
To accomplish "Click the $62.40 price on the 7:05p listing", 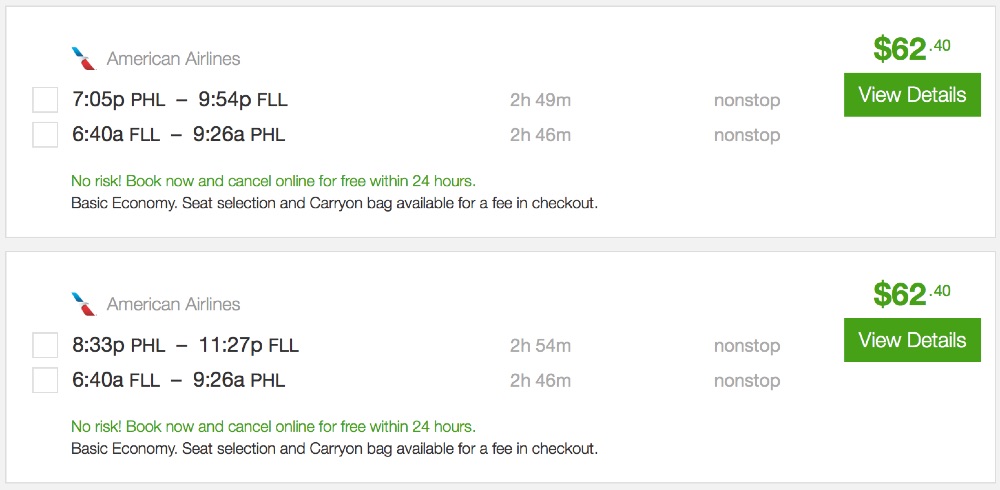I will point(911,48).
